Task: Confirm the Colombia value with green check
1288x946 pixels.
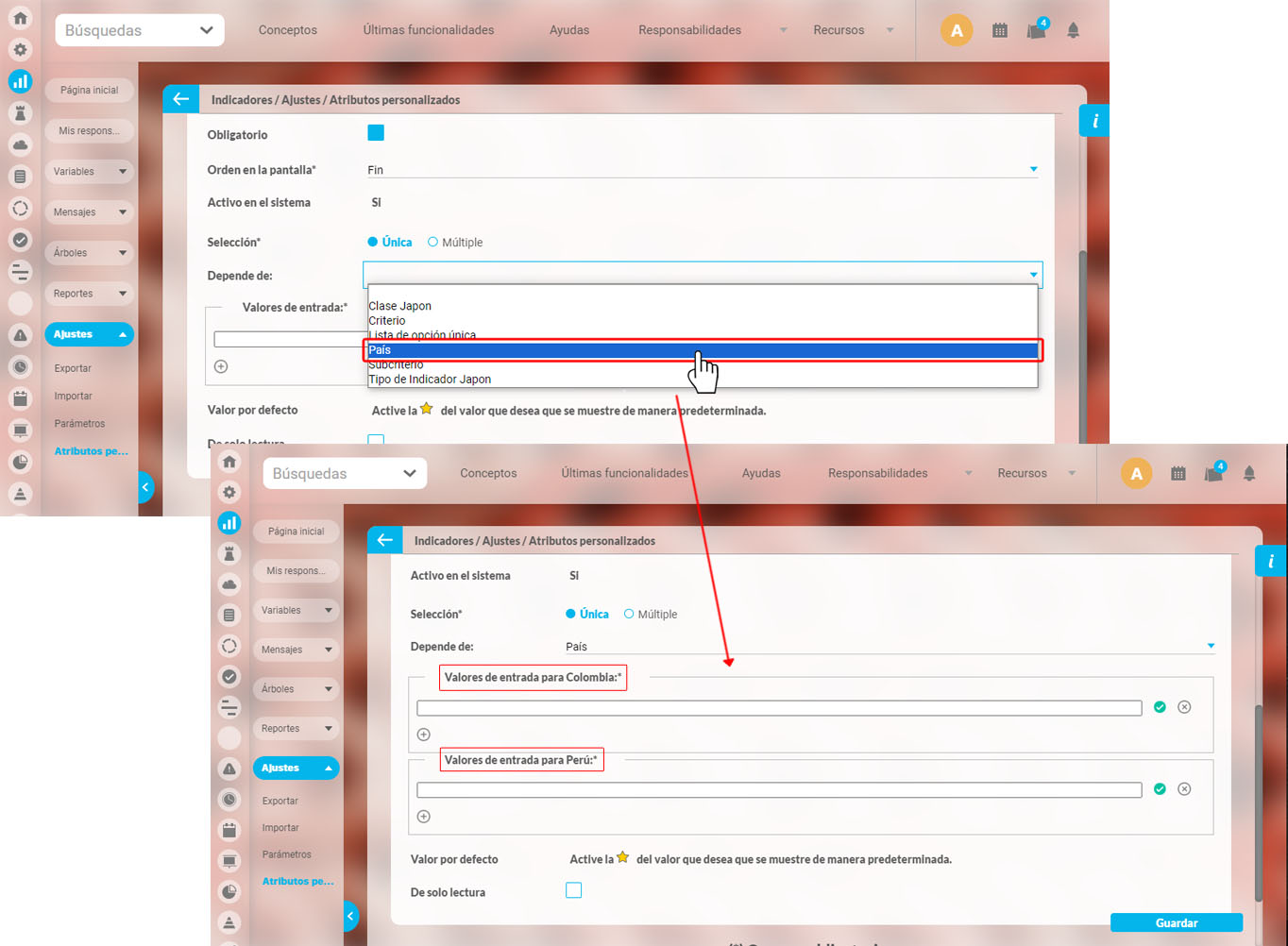Action: [x=1160, y=707]
